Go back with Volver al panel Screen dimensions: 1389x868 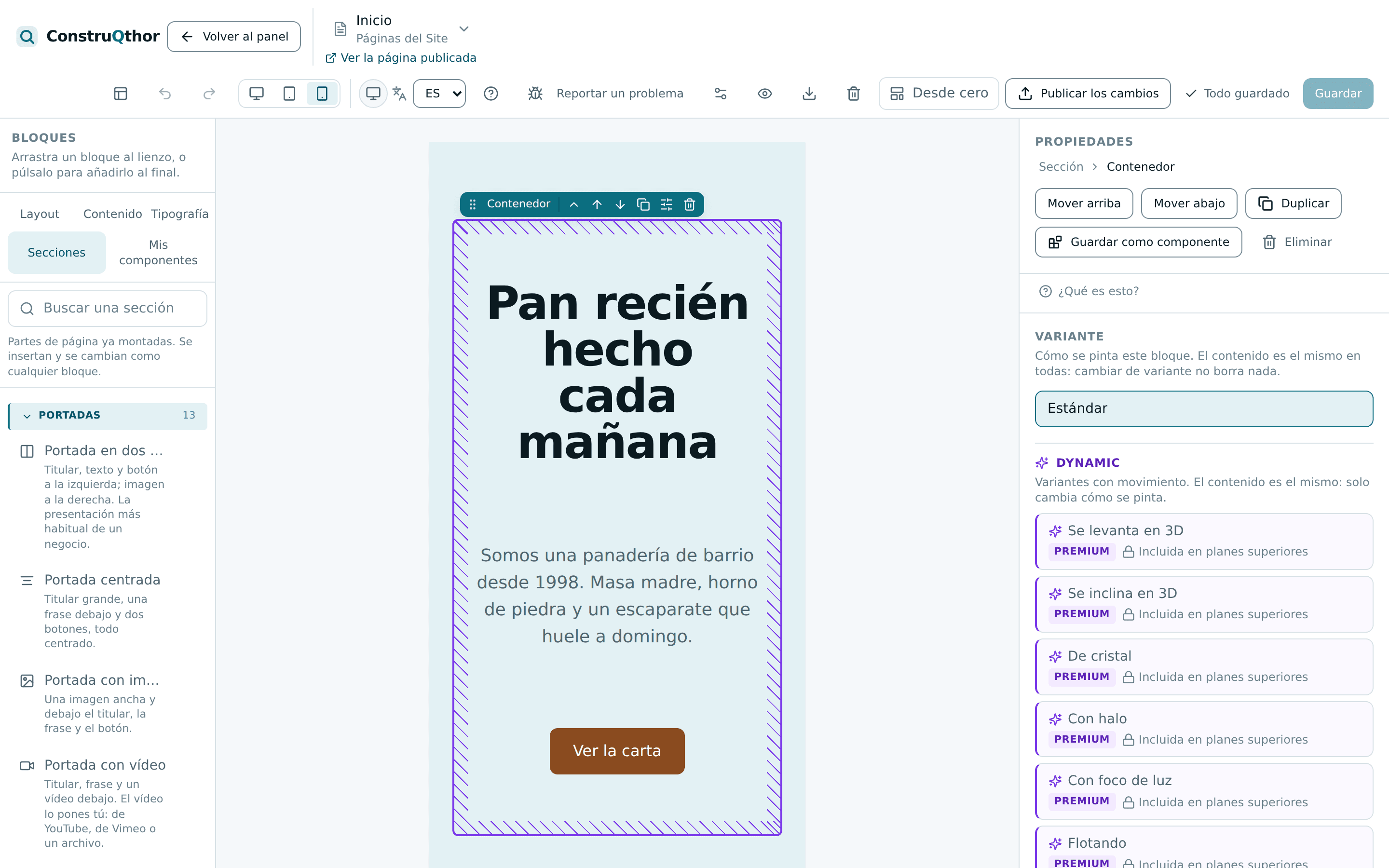(x=233, y=37)
